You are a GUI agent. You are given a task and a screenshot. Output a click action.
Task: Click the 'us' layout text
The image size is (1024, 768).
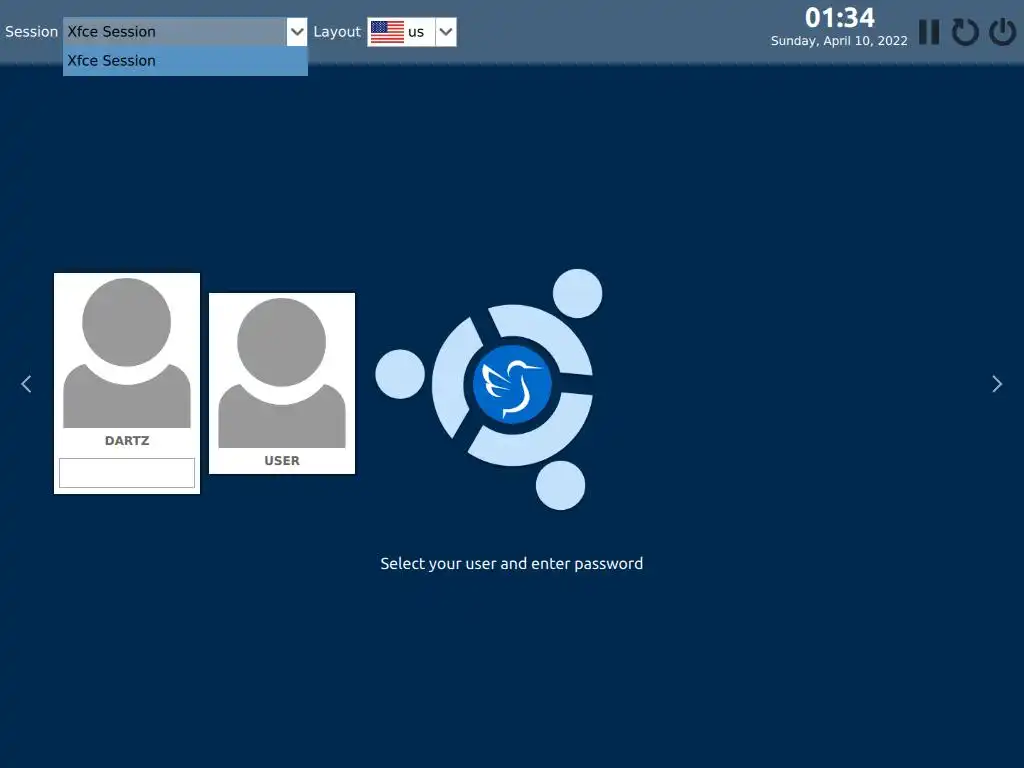(x=416, y=32)
